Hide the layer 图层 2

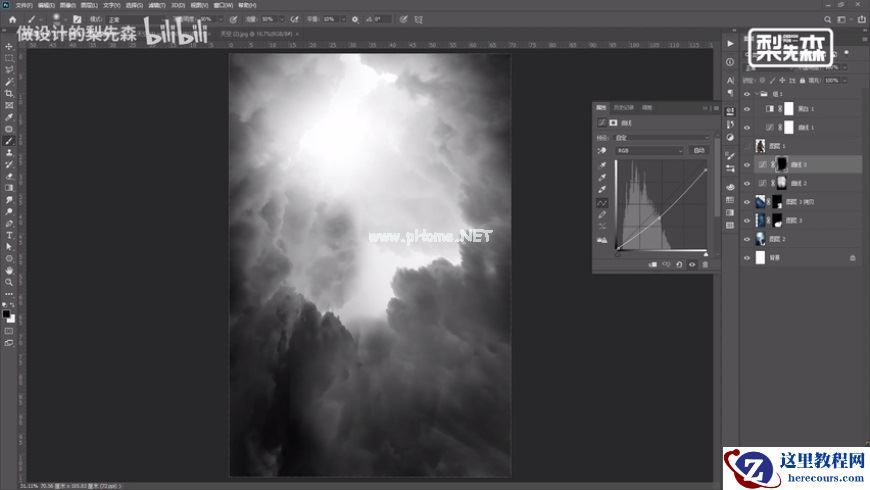pos(747,239)
